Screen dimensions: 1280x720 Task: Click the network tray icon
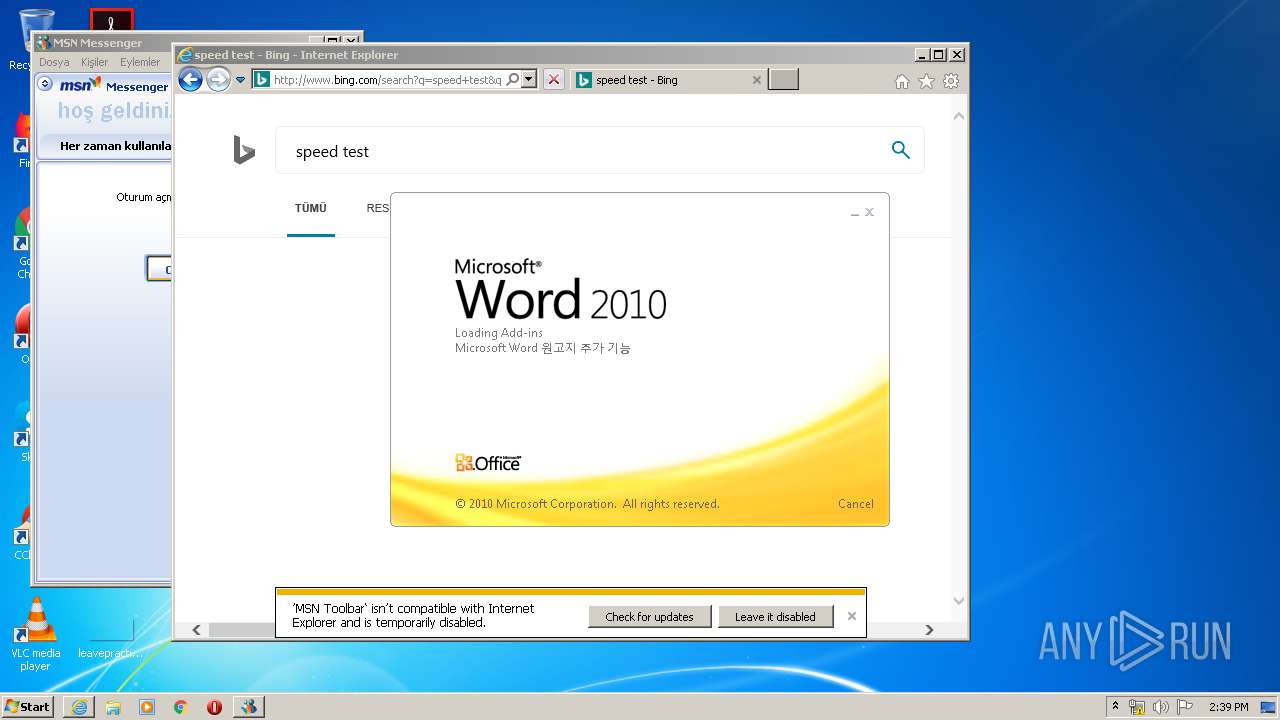tap(1137, 707)
